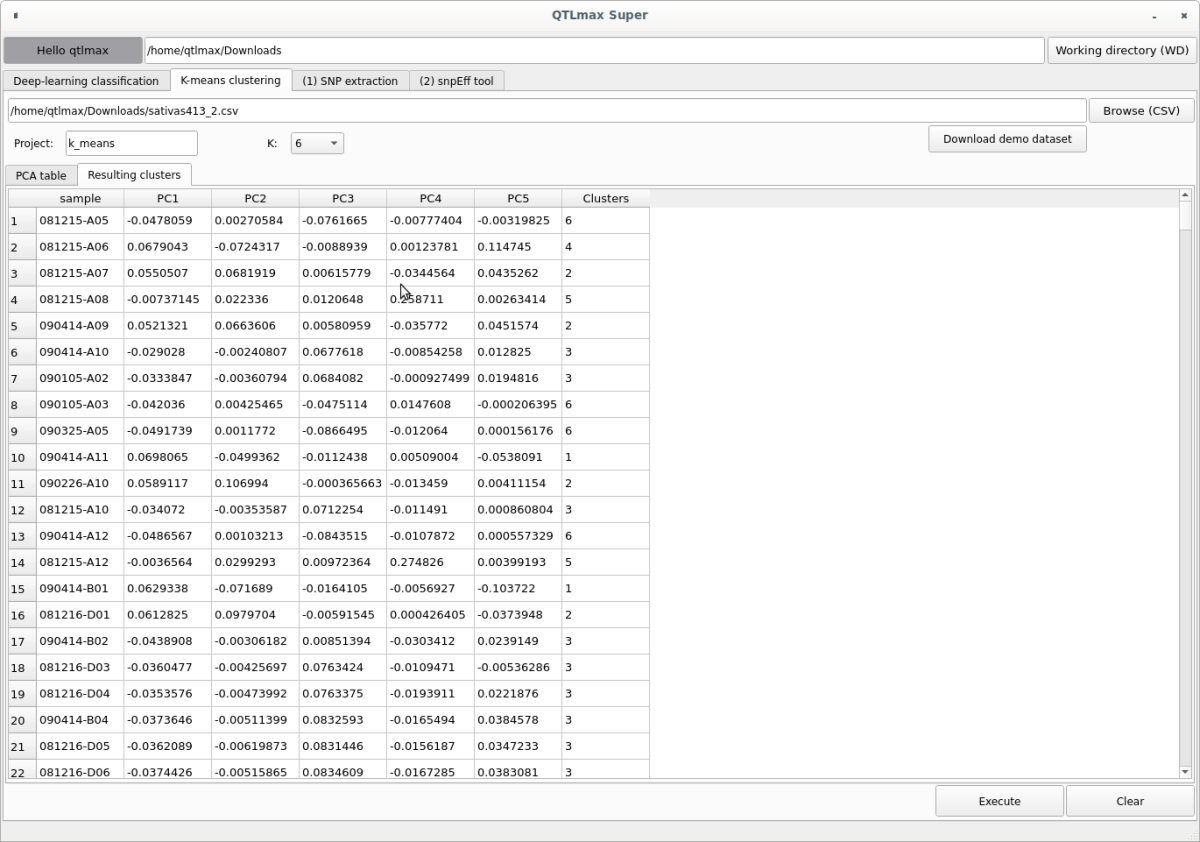Image resolution: width=1200 pixels, height=842 pixels.
Task: Minimize the QTLmax Super window
Action: pyautogui.click(x=1155, y=16)
